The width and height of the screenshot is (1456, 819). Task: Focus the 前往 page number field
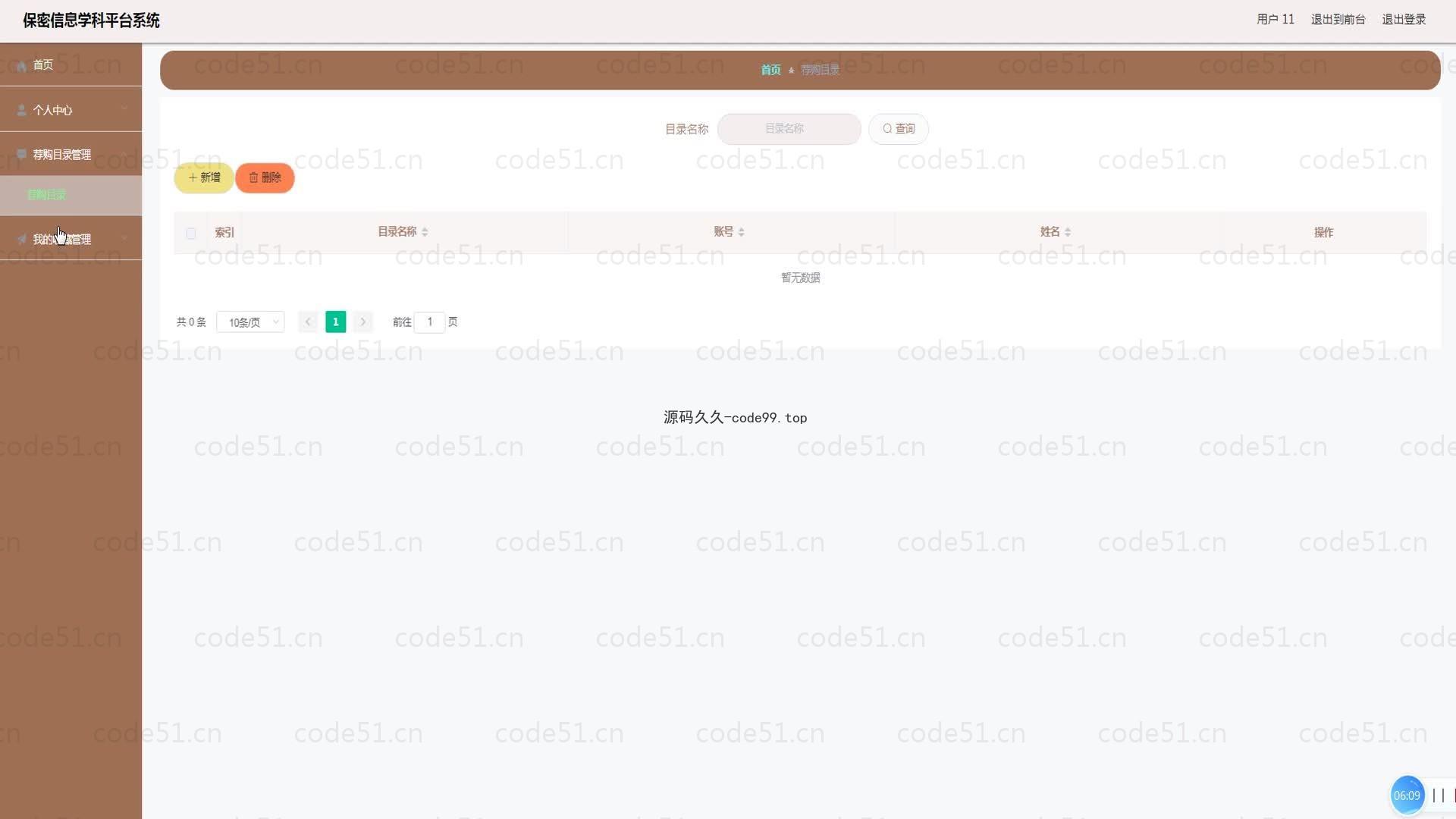429,322
